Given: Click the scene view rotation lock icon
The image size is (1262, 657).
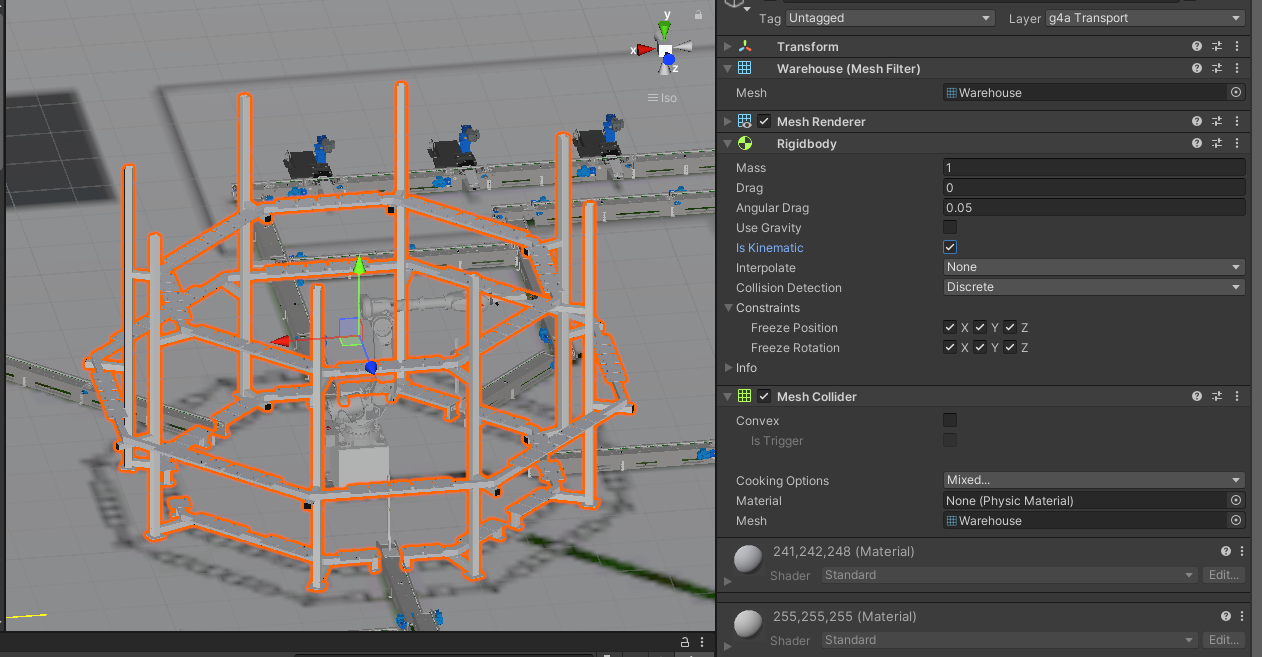Looking at the screenshot, I should coord(697,14).
